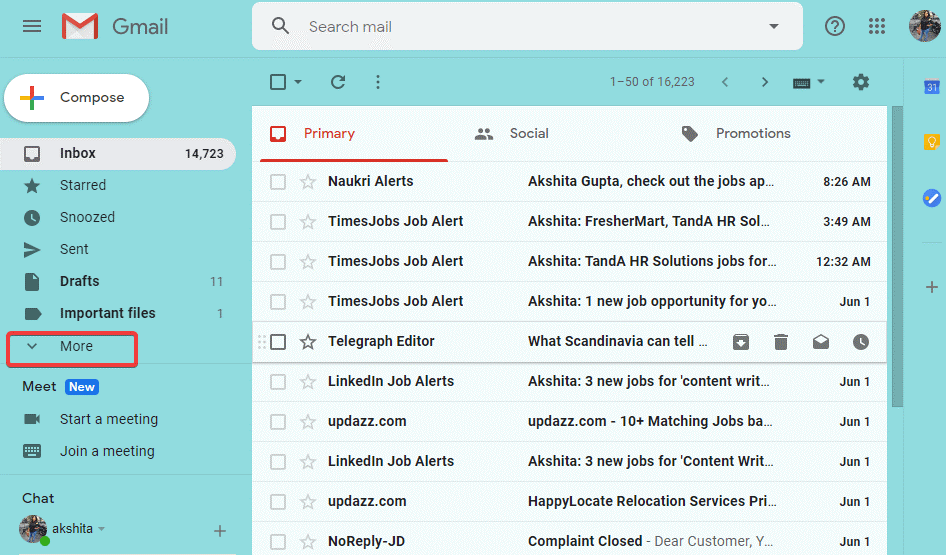Image resolution: width=946 pixels, height=555 pixels.
Task: Expand the More labels section
Action: pos(72,347)
